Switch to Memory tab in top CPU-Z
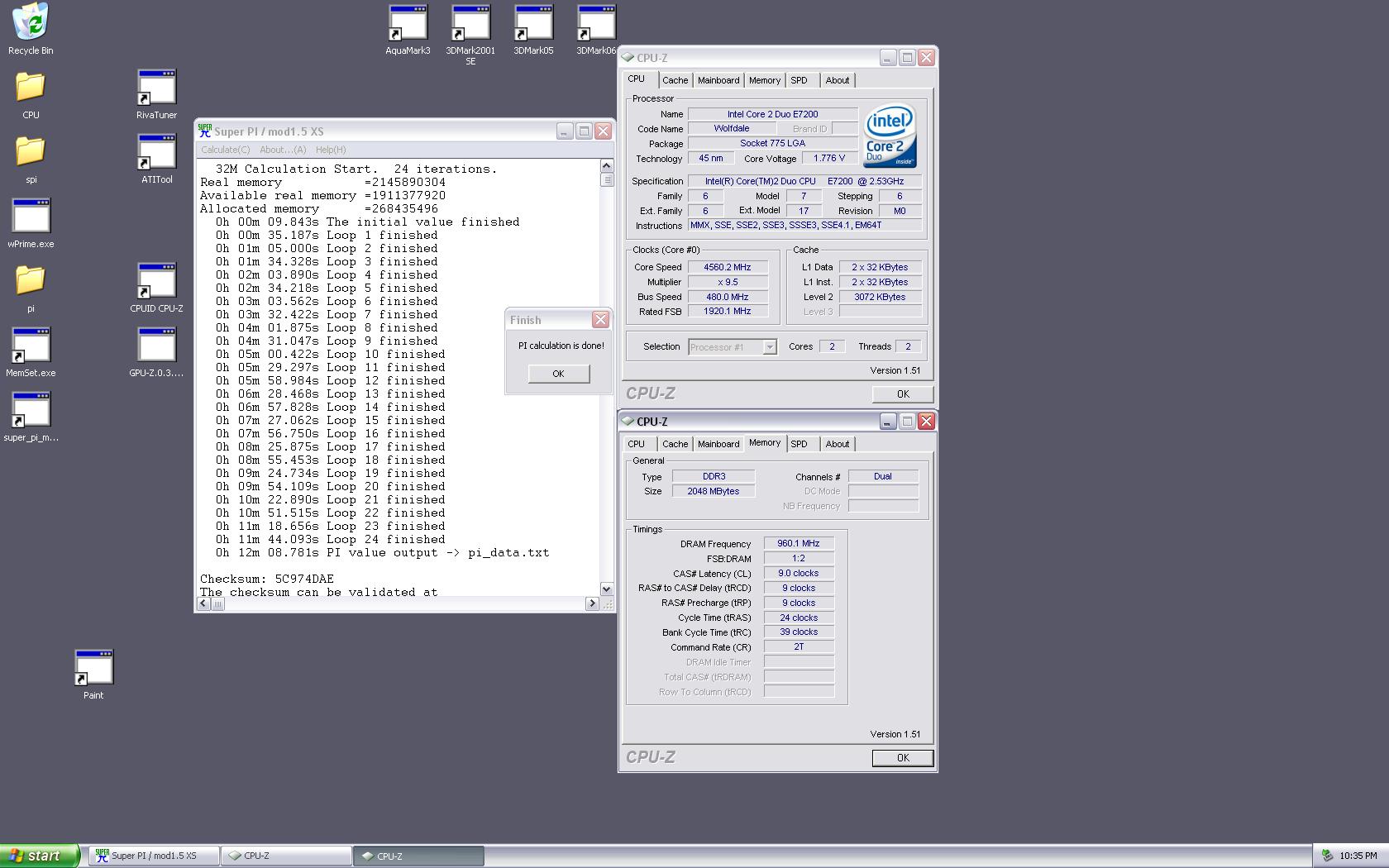Viewport: 1389px width, 868px height. [765, 80]
